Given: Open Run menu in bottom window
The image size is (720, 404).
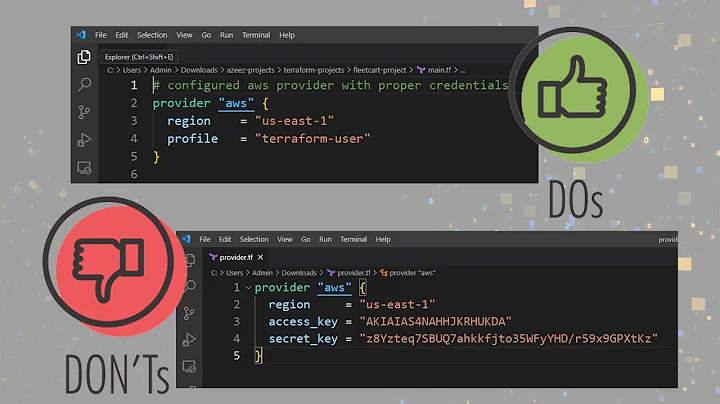Looking at the screenshot, I should (x=325, y=239).
